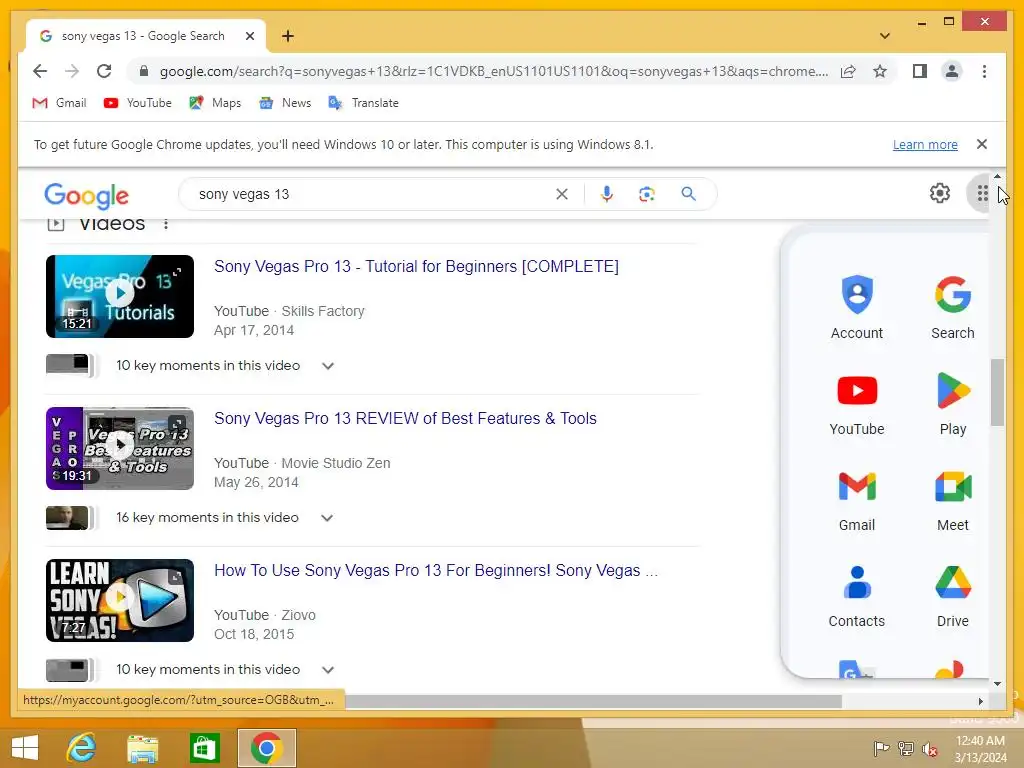
Task: Bookmark this page with the star icon
Action: pos(880,71)
